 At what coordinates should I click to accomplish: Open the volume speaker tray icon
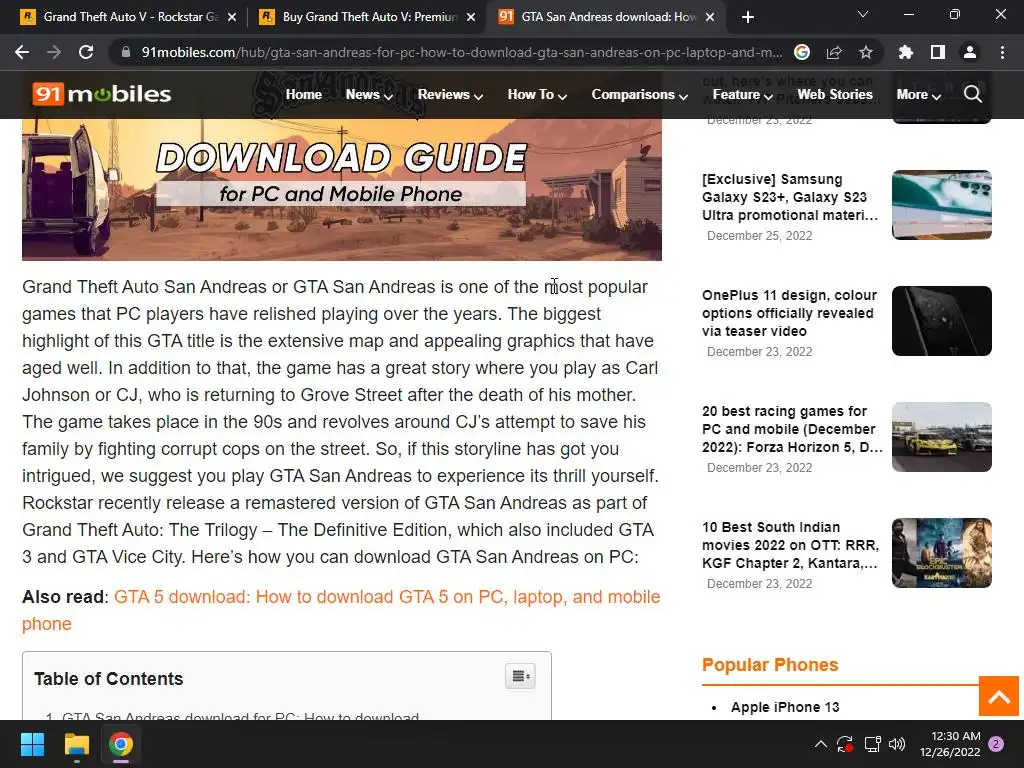(897, 744)
